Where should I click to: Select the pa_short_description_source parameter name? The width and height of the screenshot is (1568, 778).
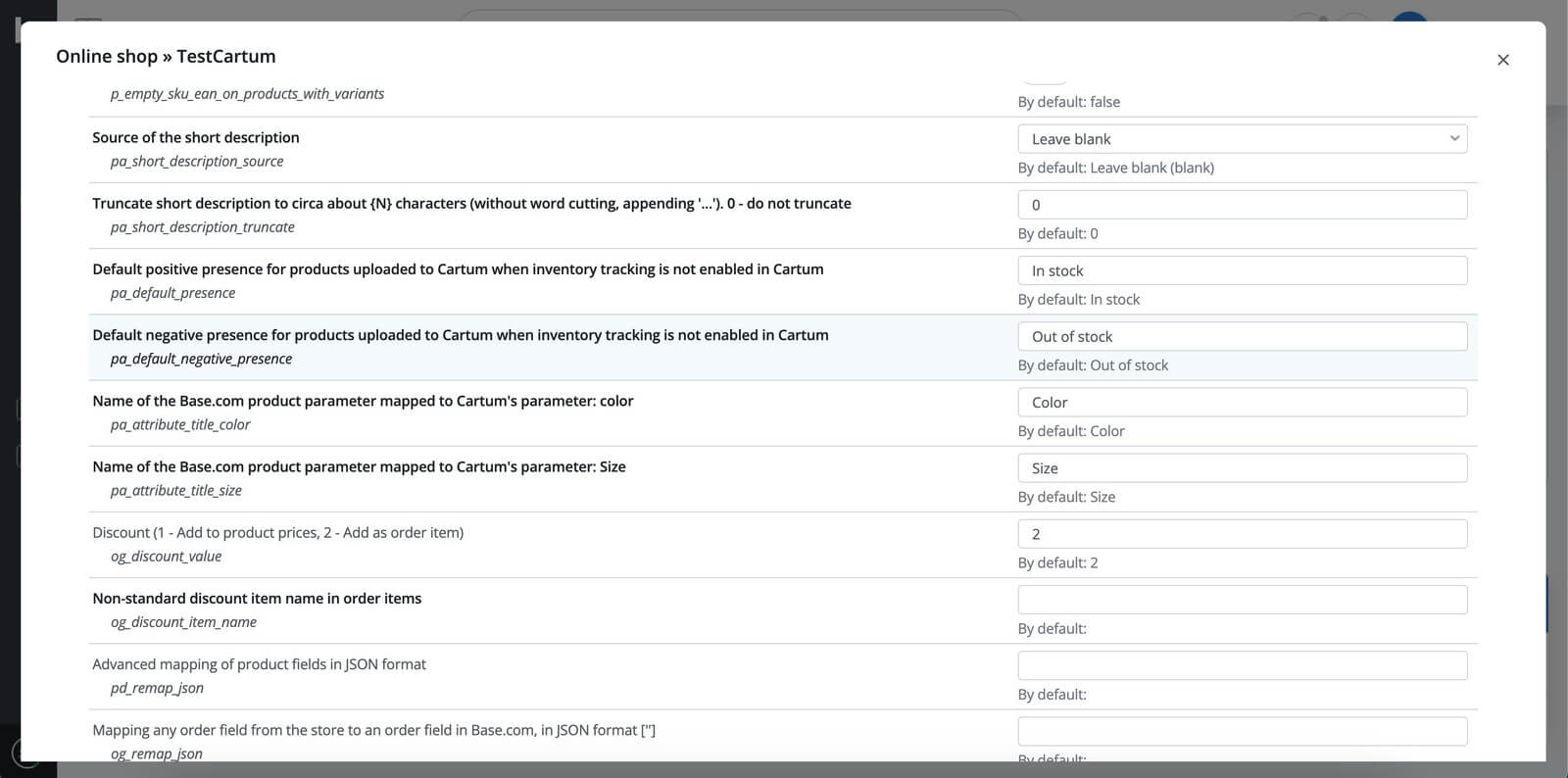197,161
